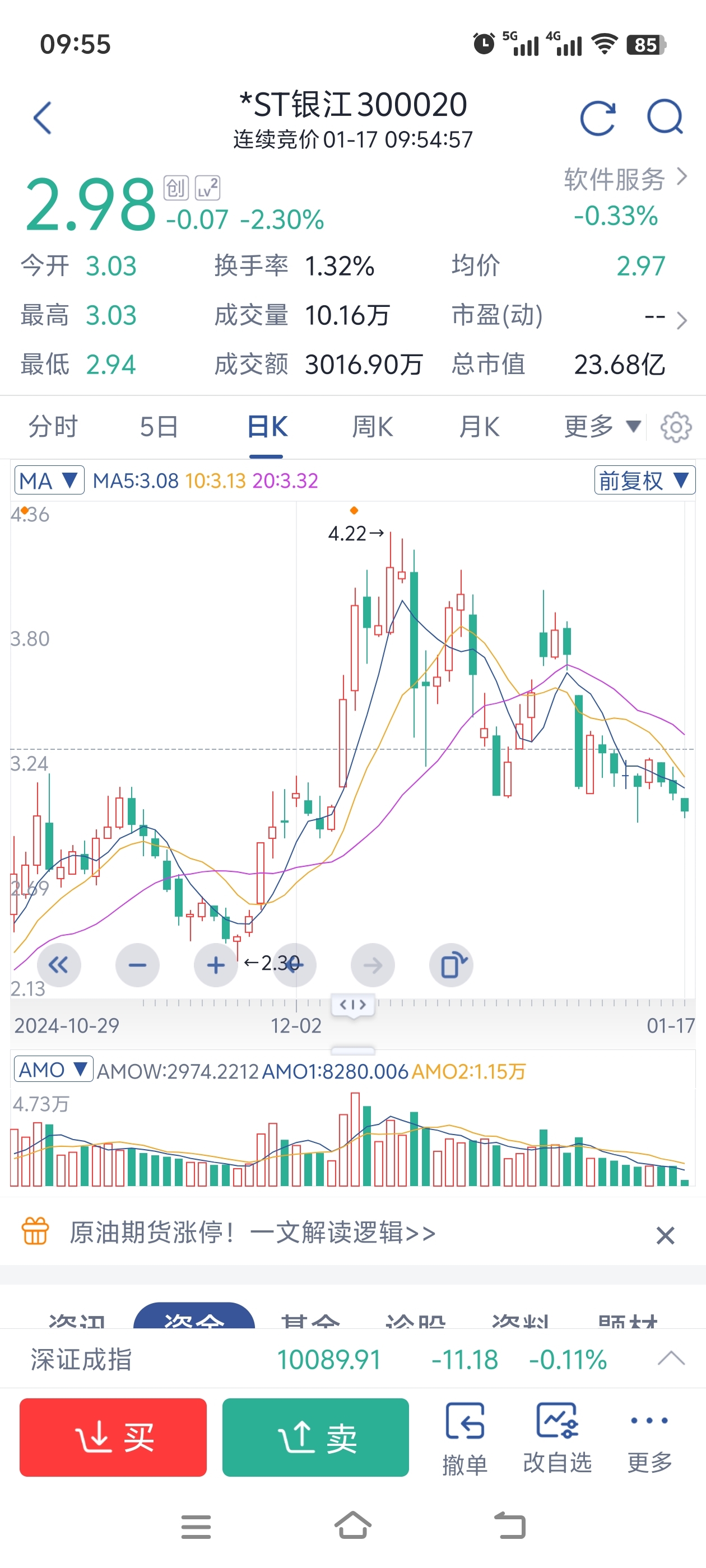Refresh the stock quote
The width and height of the screenshot is (706, 1568).
click(597, 118)
